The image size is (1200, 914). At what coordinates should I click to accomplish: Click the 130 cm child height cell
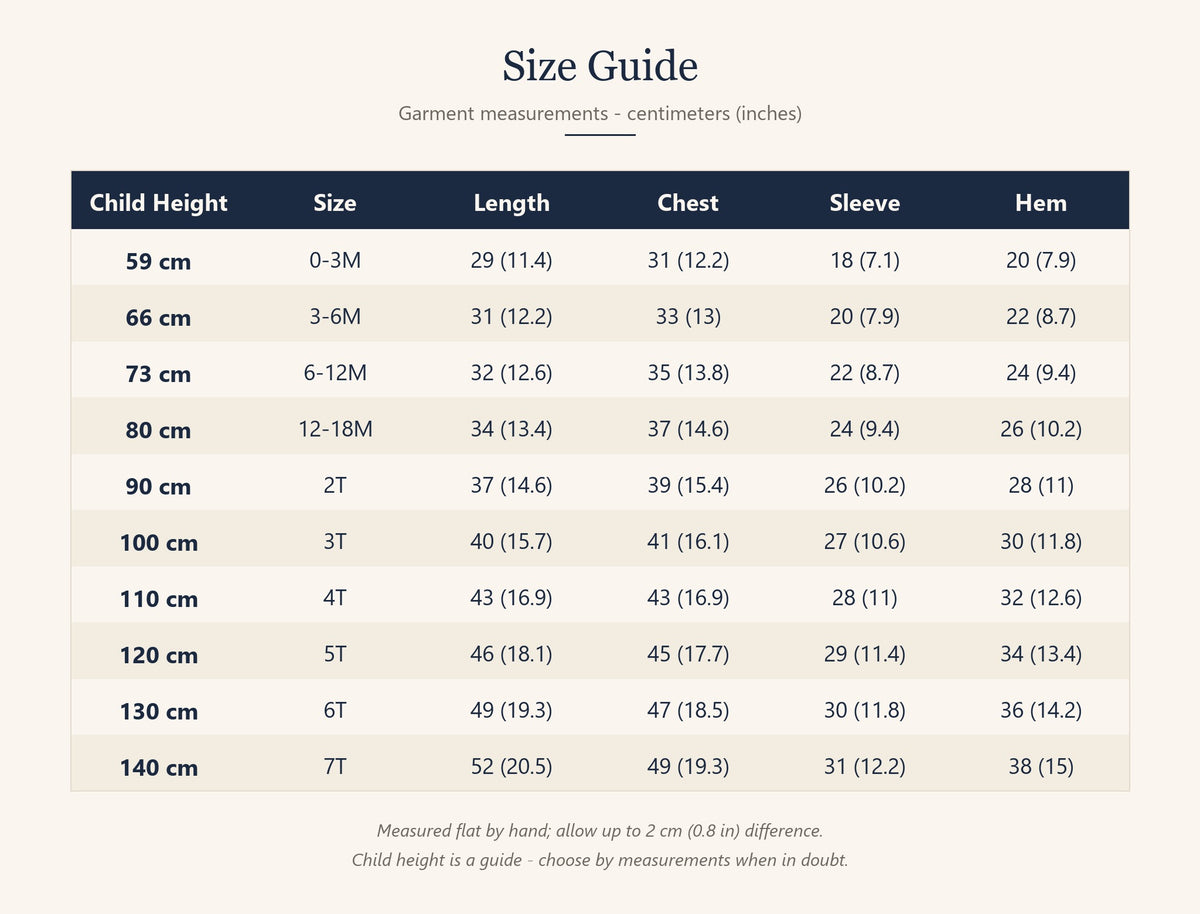point(159,711)
